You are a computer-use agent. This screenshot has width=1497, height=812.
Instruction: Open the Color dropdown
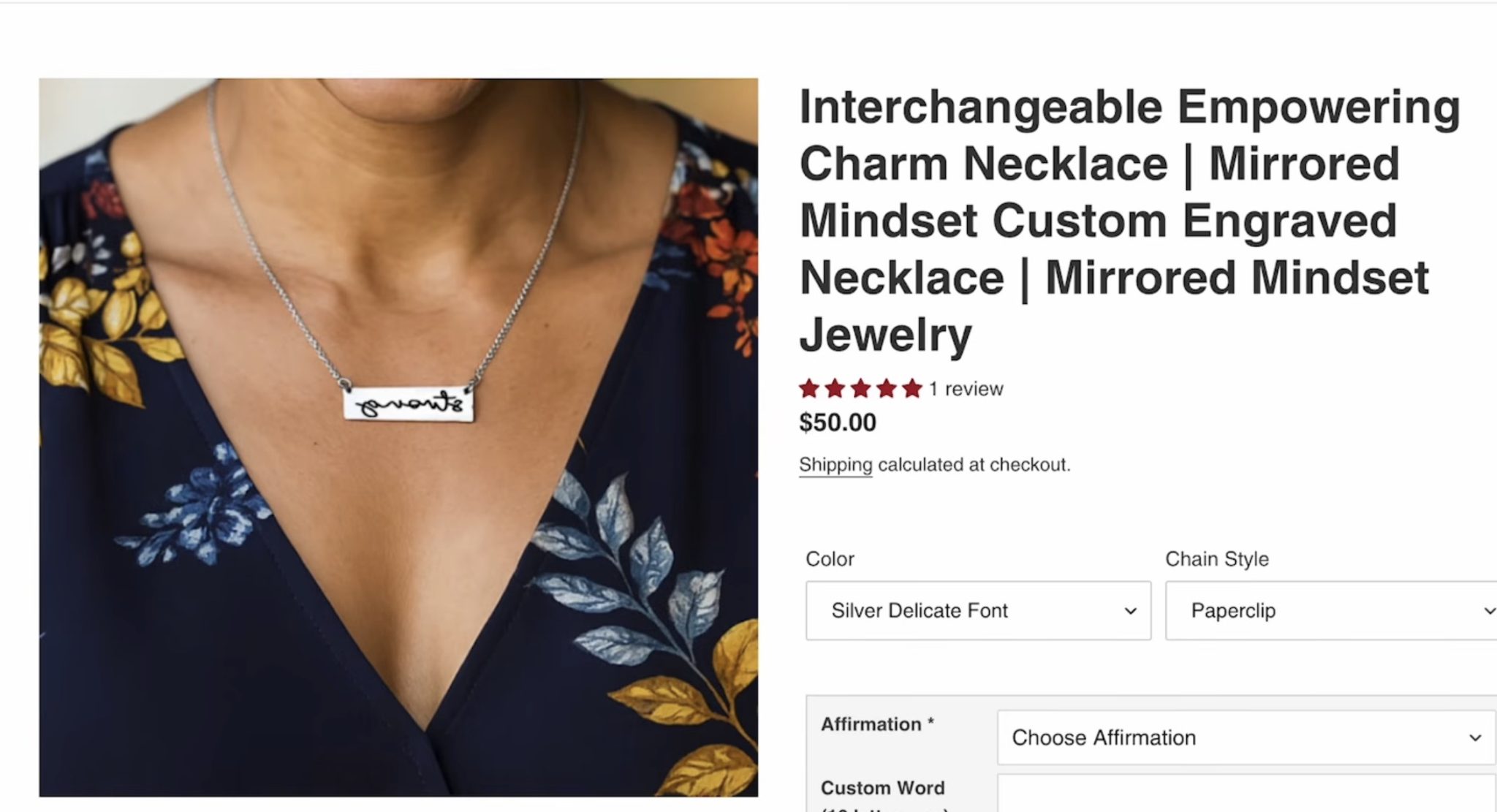(978, 610)
